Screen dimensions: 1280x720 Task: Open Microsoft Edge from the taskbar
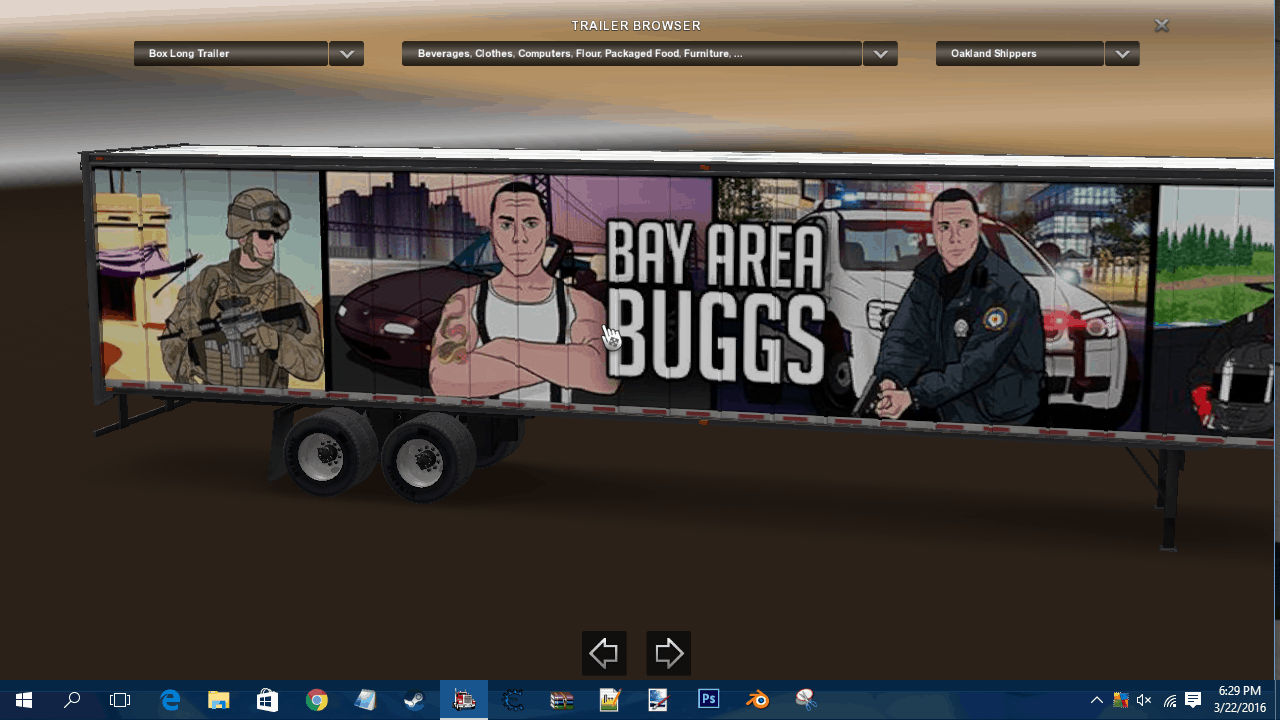point(170,700)
